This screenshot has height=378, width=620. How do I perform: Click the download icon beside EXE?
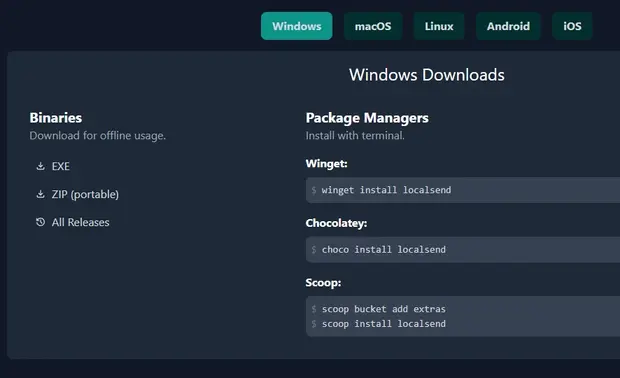coord(40,166)
